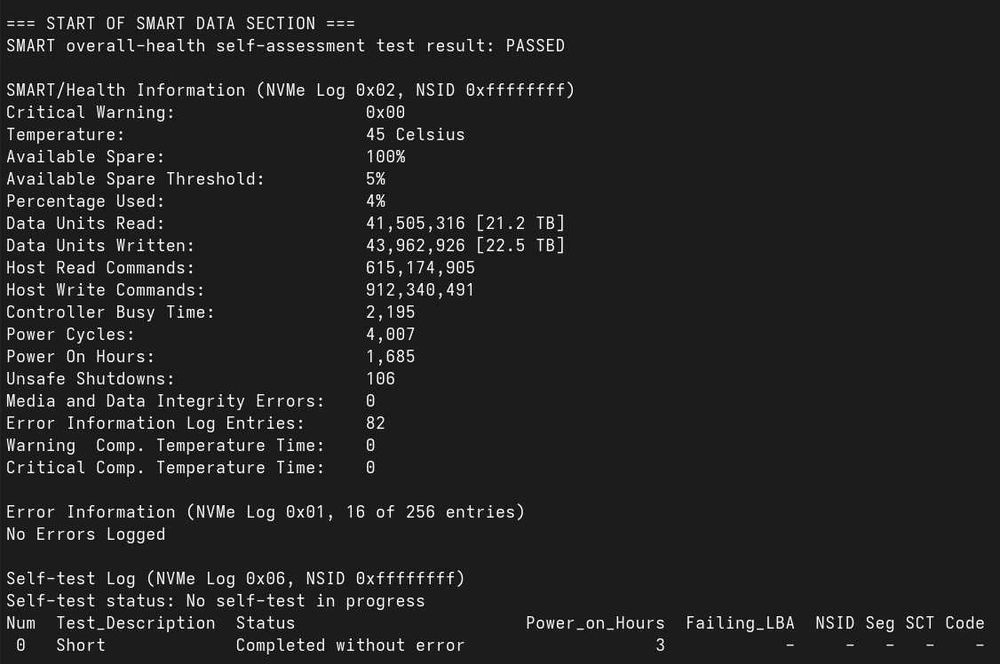Click the Critical Warning value 0x00
The image size is (1000, 664).
(x=385, y=112)
